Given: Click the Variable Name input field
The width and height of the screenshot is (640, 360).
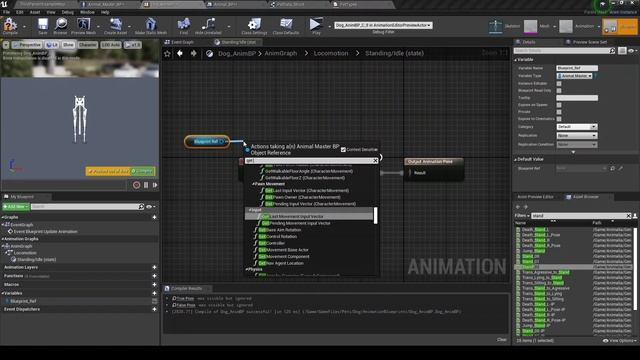Looking at the screenshot, I should (x=577, y=68).
